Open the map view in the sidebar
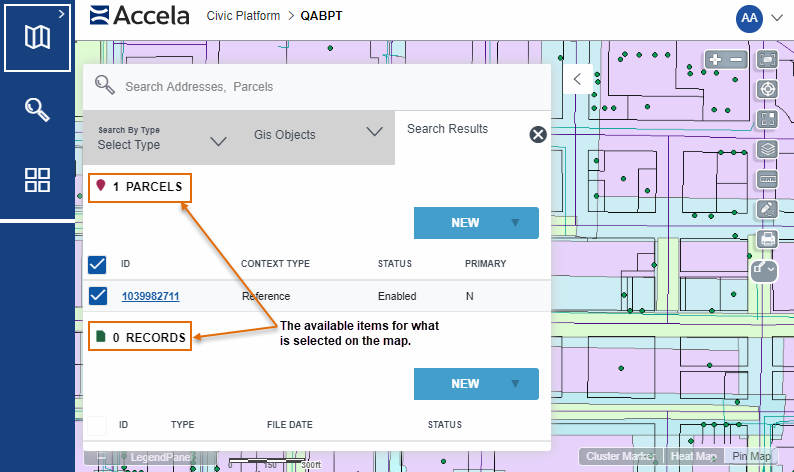The width and height of the screenshot is (794, 472). click(37, 38)
